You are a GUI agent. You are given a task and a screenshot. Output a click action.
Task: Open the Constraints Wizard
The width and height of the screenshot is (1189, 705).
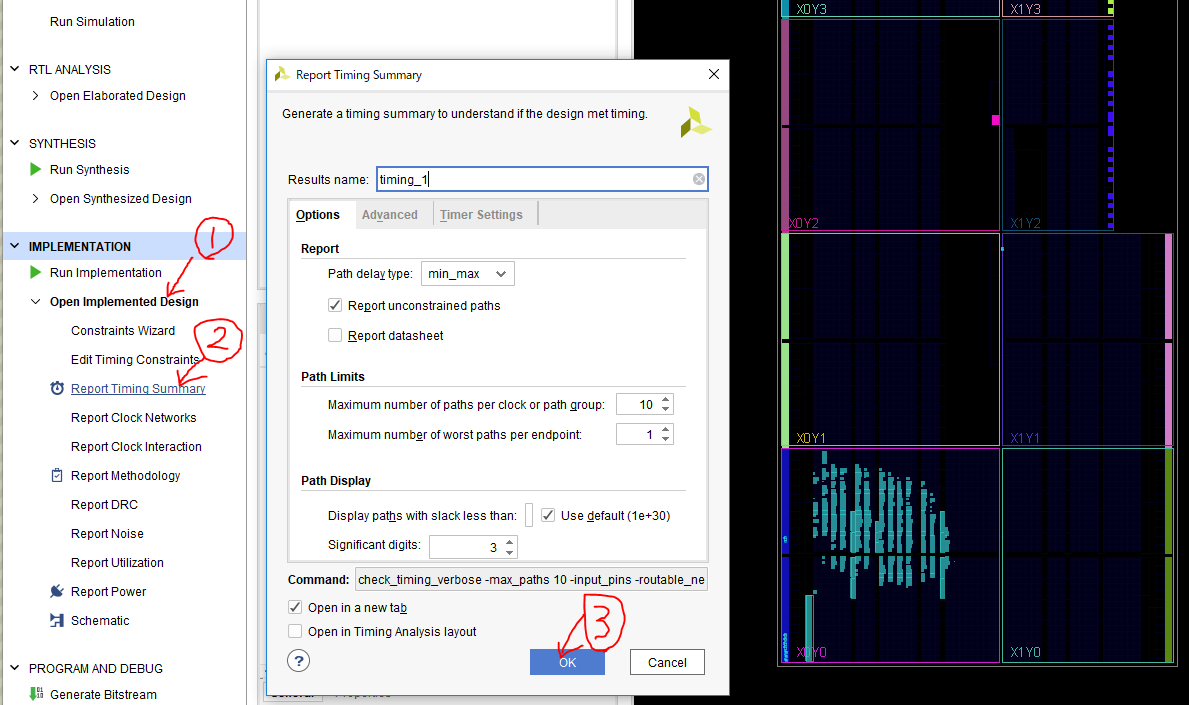[x=123, y=330]
